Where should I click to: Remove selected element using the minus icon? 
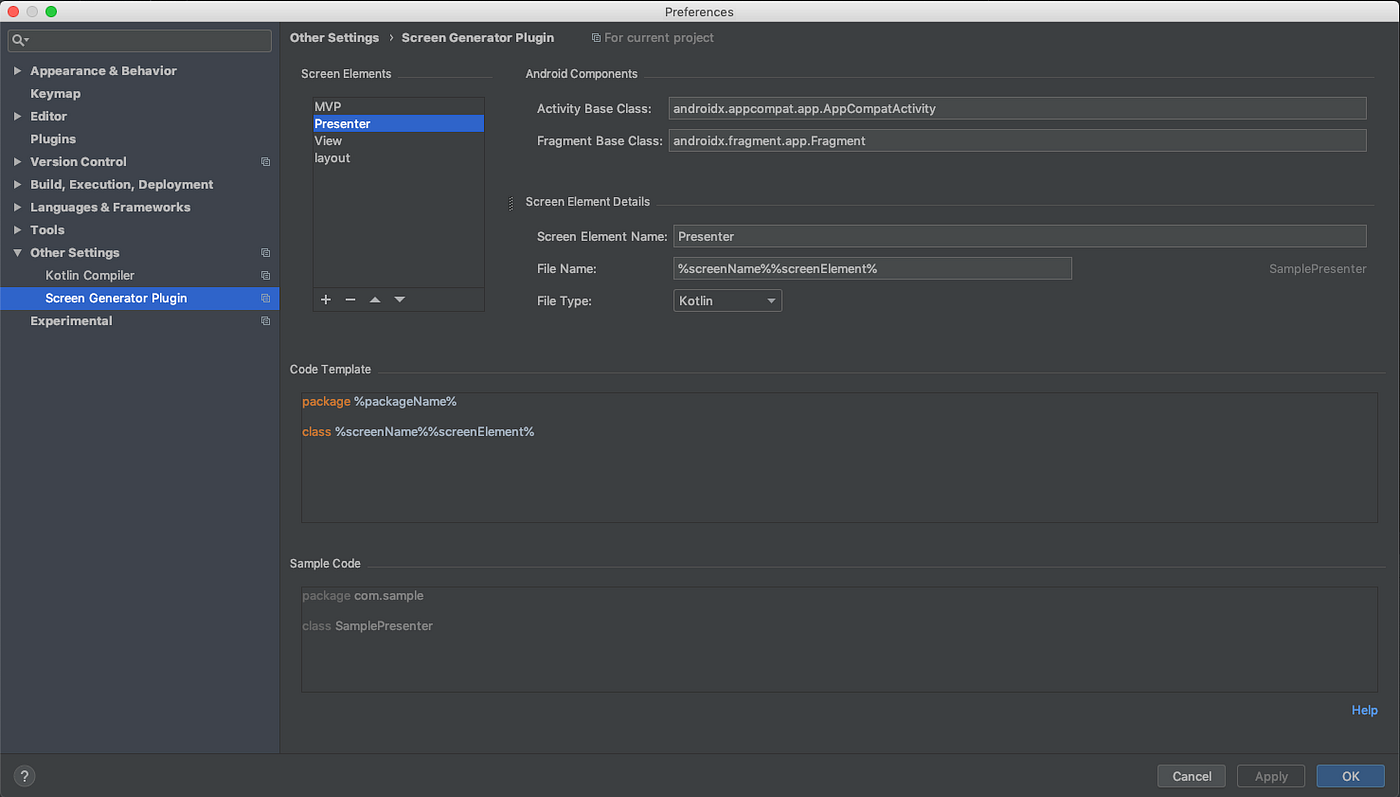pos(350,299)
